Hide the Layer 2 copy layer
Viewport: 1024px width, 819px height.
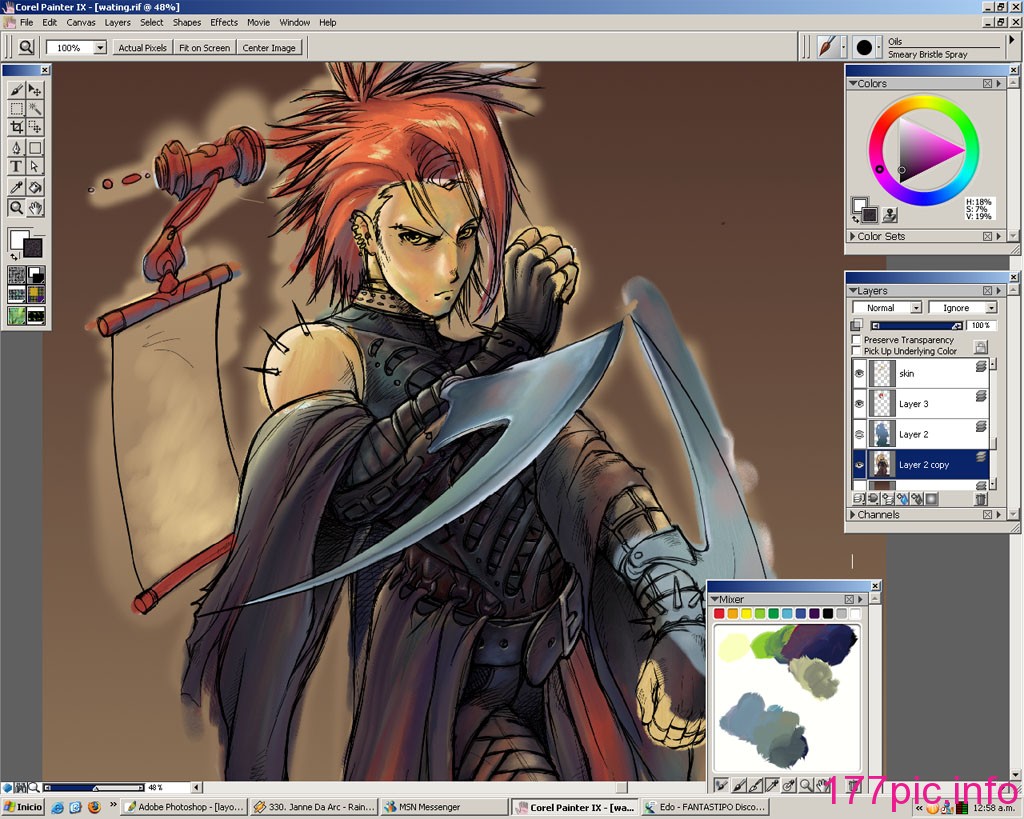pyautogui.click(x=859, y=465)
